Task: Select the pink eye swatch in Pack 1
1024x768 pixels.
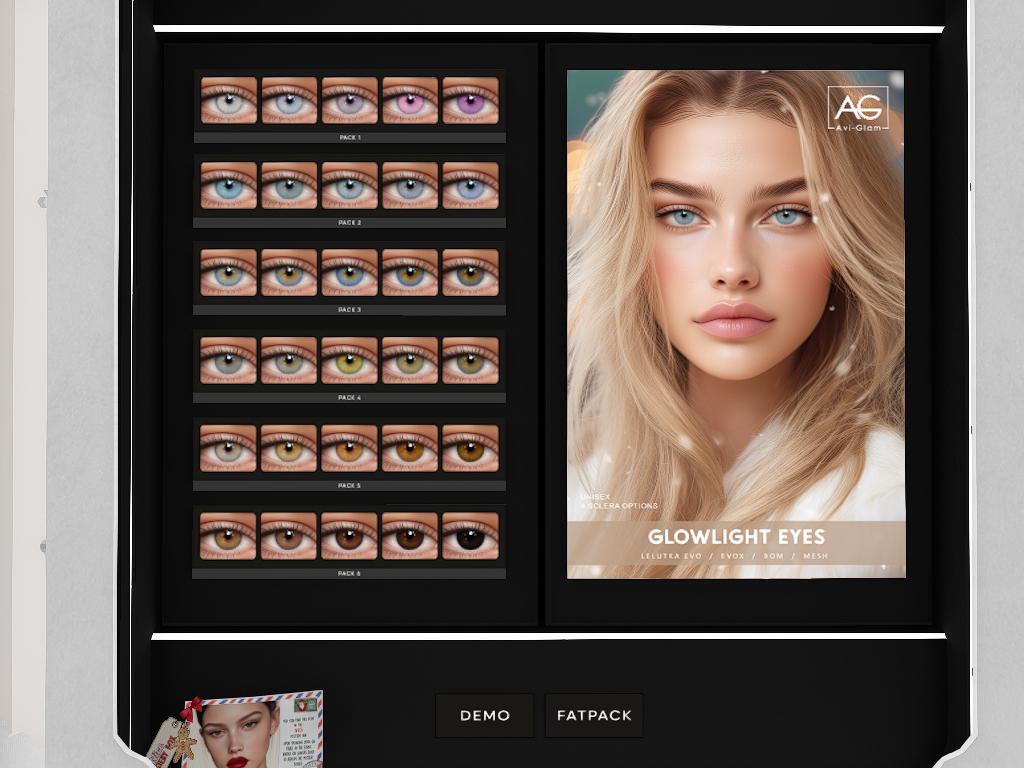Action: 410,101
